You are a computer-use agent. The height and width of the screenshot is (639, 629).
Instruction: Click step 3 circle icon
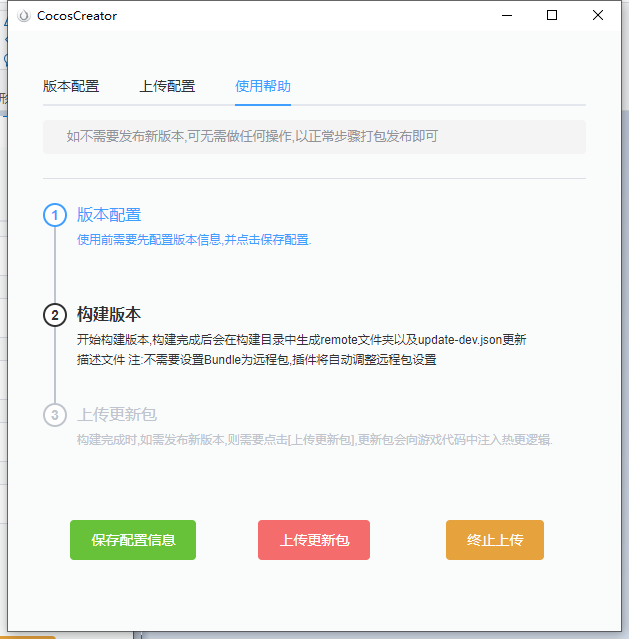pos(55,415)
